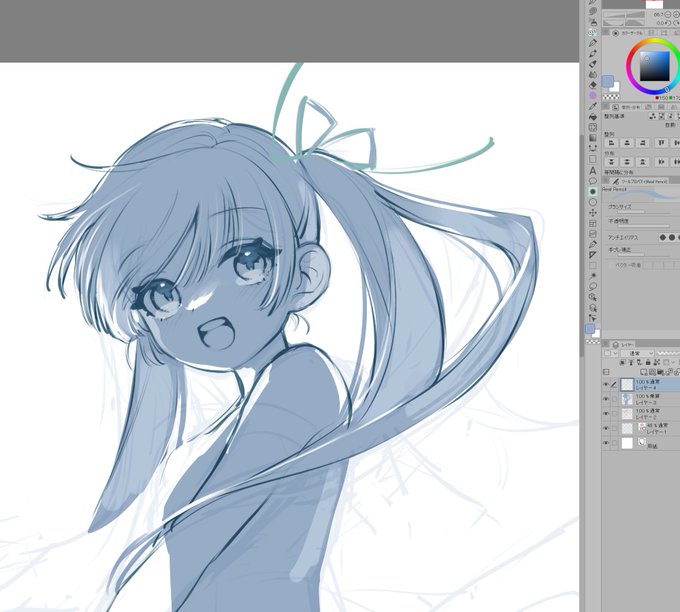Screen dimensions: 680x612
Task: Click the lock layer padlock icon
Action: click(648, 362)
